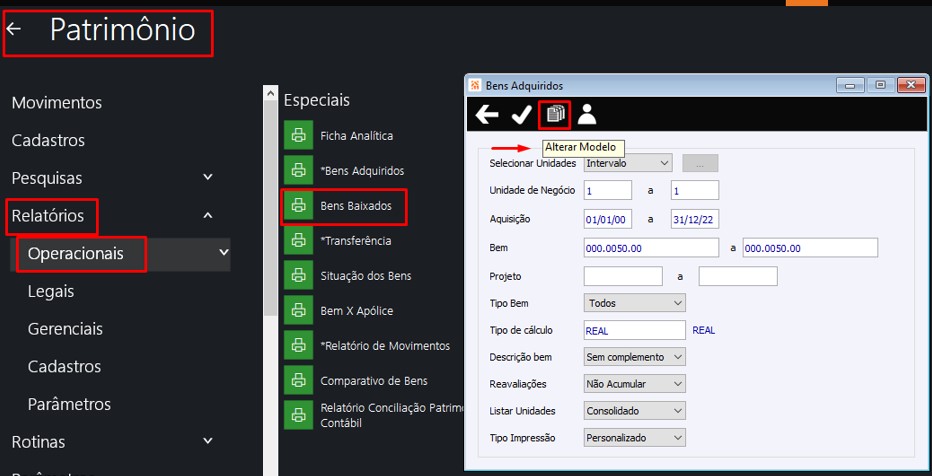Select Cadastros under Relatórios
This screenshot has height=476, width=932.
coord(64,366)
